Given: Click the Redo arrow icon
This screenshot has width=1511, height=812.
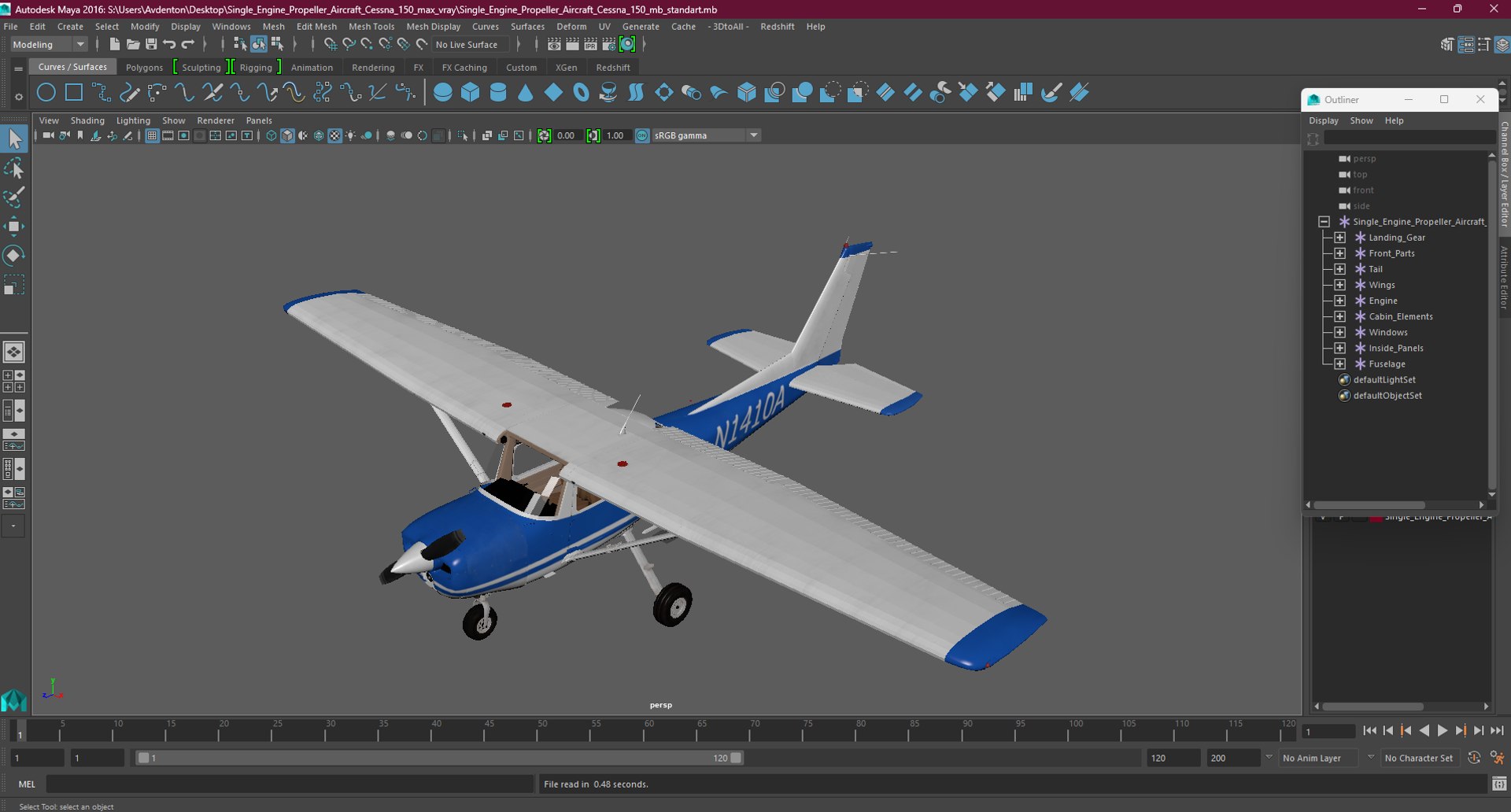Looking at the screenshot, I should pos(188,45).
